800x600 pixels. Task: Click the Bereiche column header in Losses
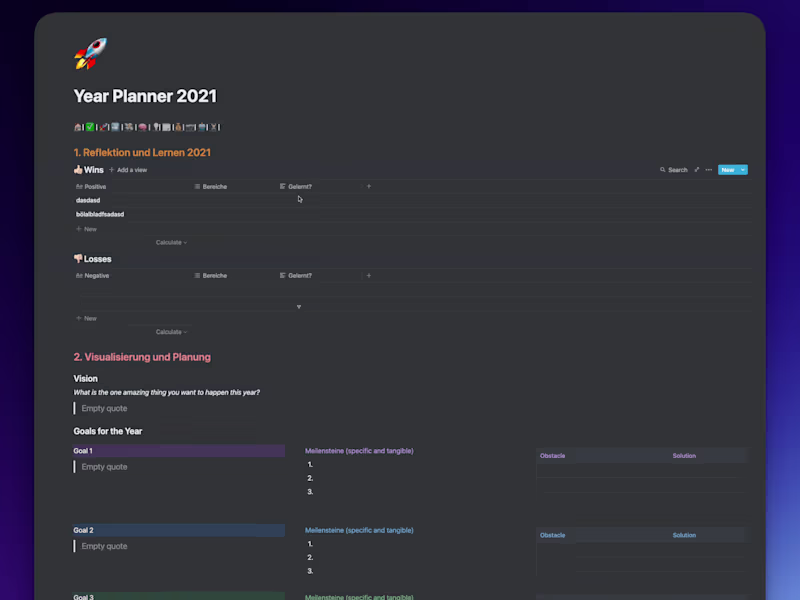211,276
